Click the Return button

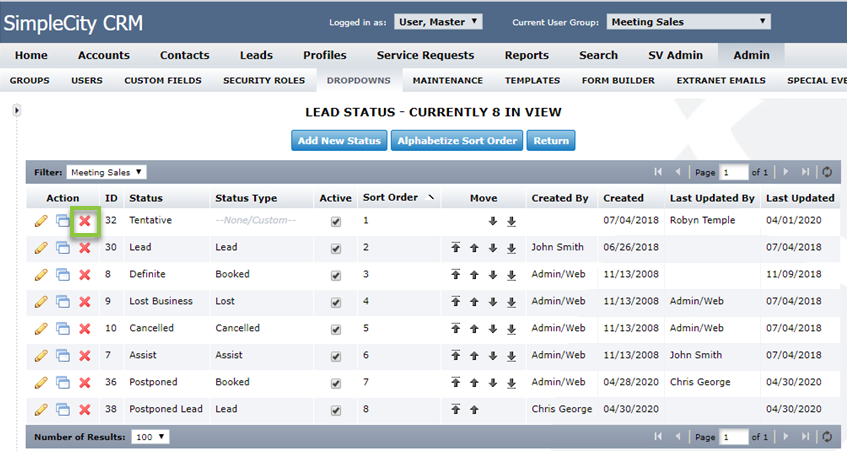click(x=551, y=140)
